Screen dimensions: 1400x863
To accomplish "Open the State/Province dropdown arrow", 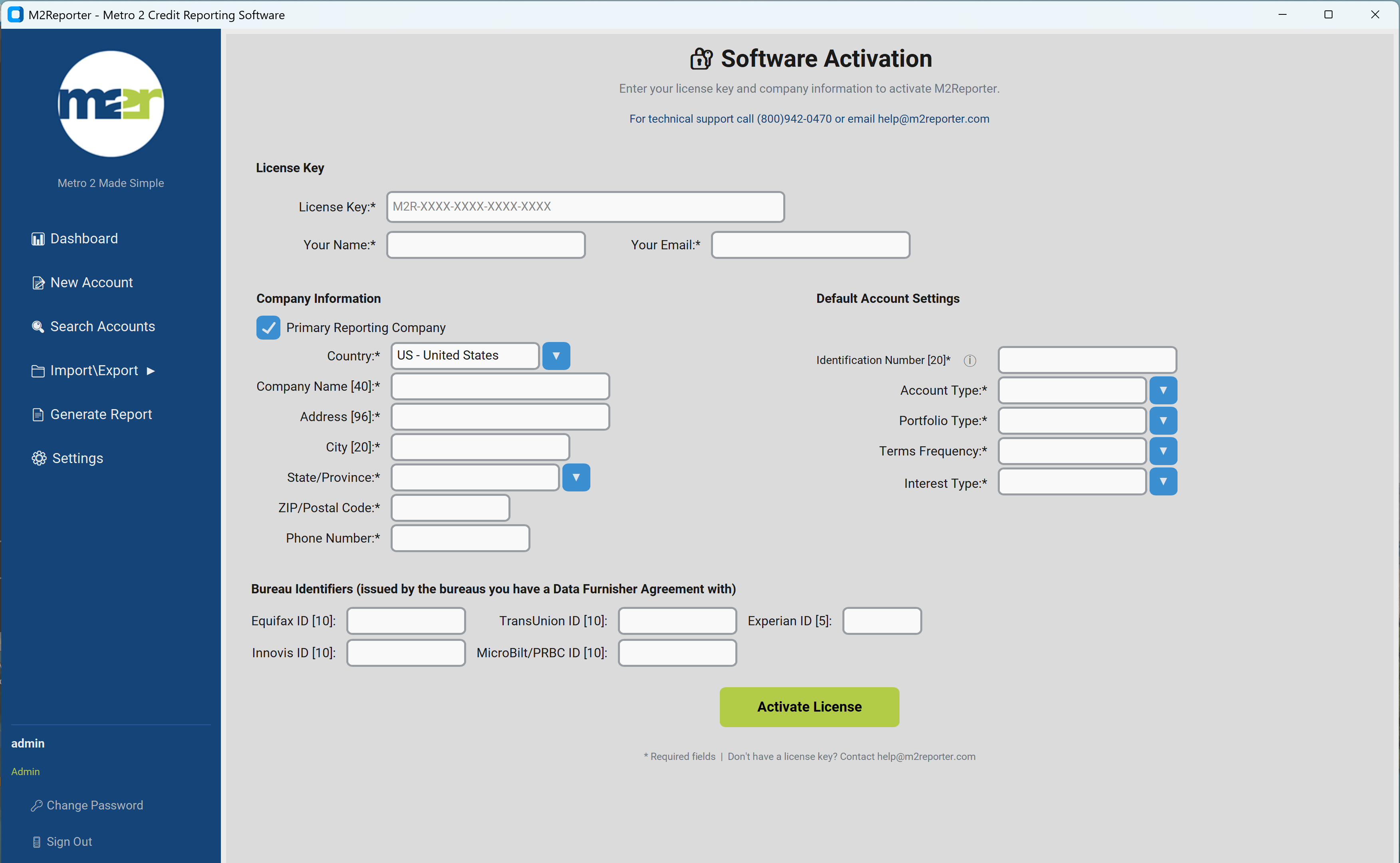I will click(576, 478).
